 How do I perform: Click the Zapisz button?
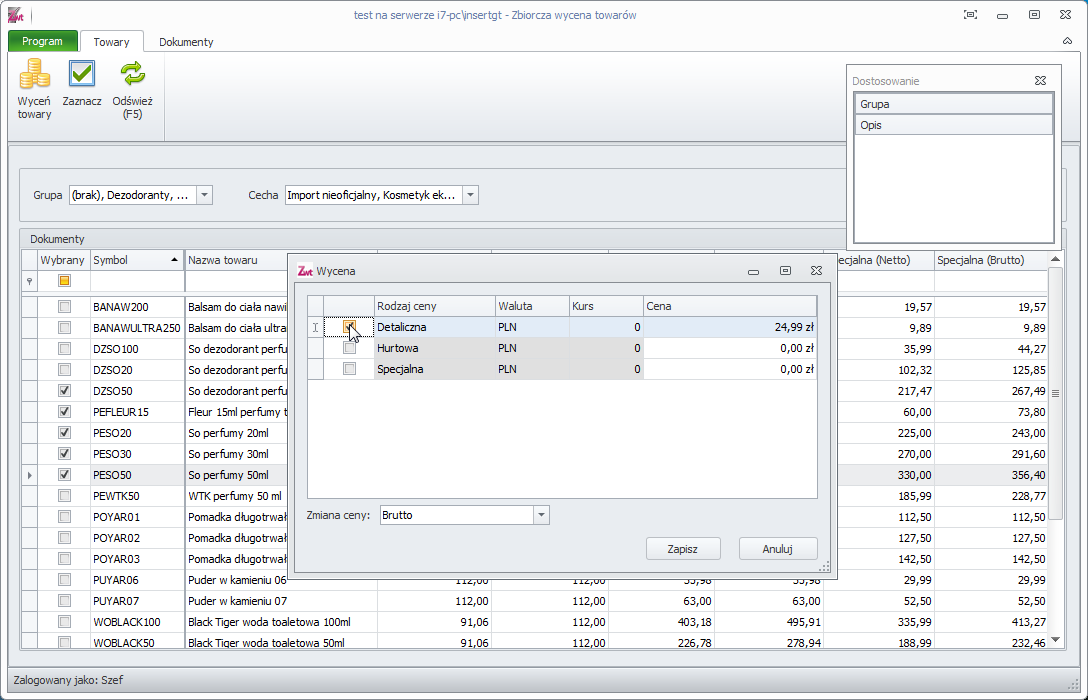tap(683, 549)
